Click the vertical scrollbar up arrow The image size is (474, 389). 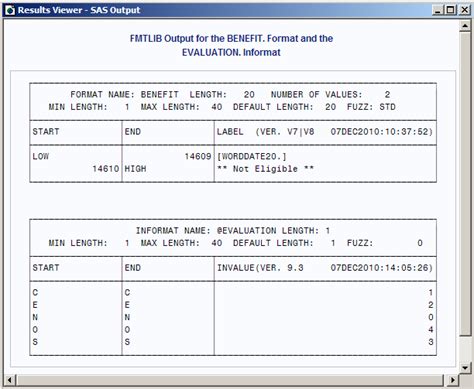[x=465, y=25]
